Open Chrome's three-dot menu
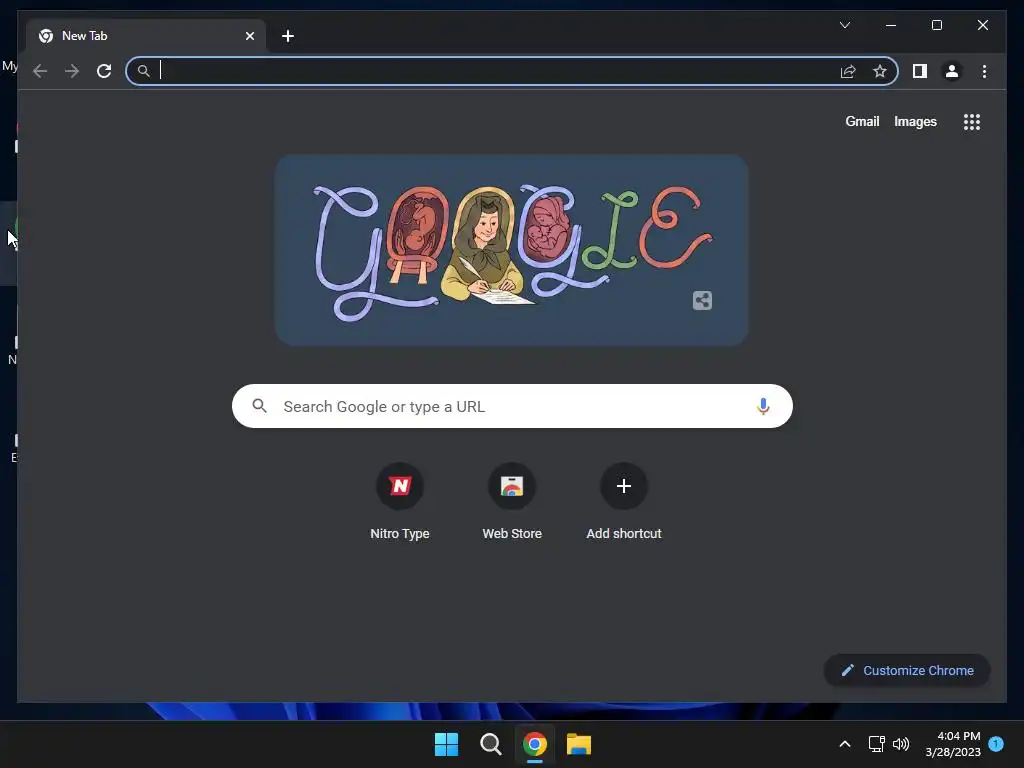The height and width of the screenshot is (768, 1024). click(x=984, y=71)
